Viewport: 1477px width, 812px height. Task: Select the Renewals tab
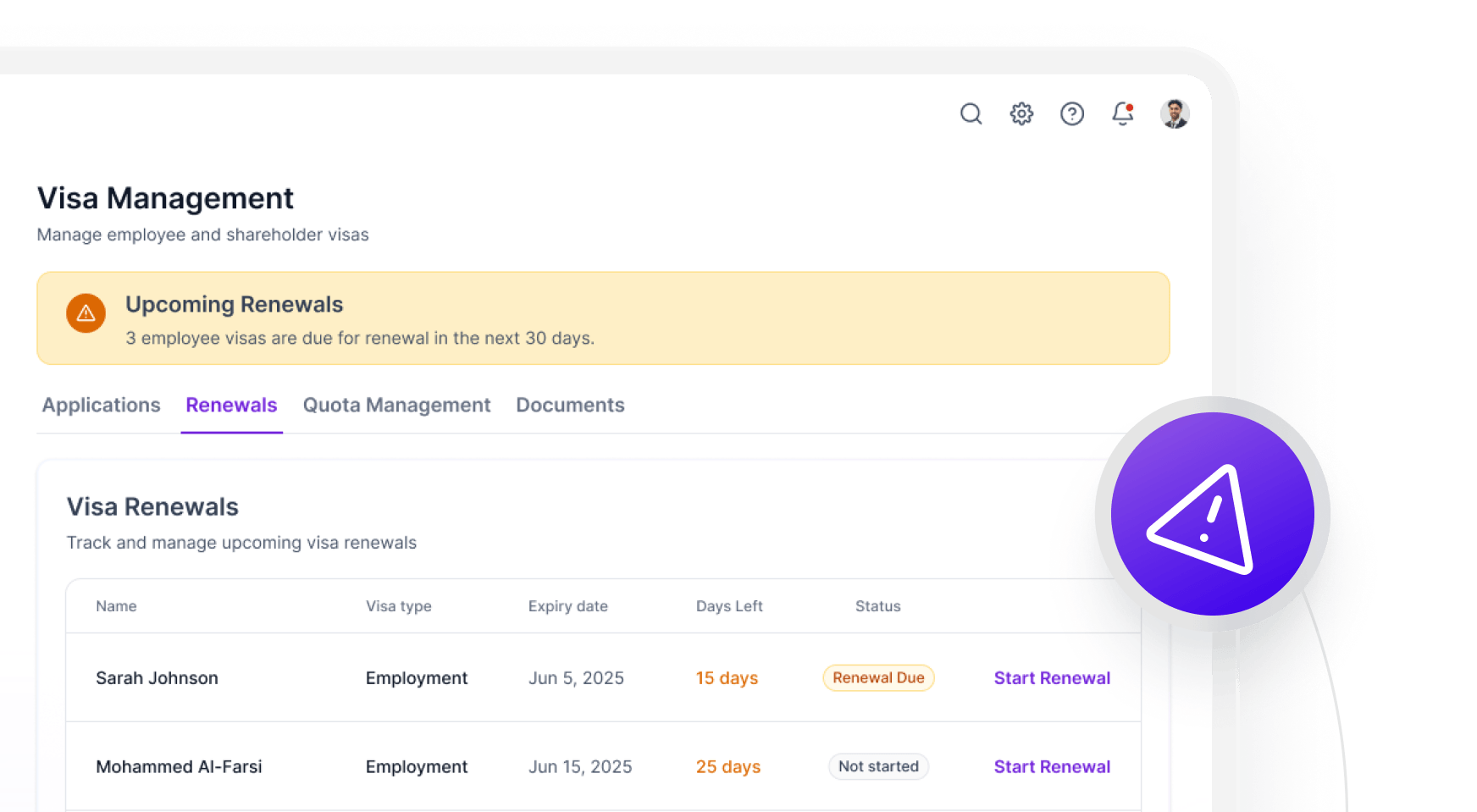pyautogui.click(x=231, y=405)
